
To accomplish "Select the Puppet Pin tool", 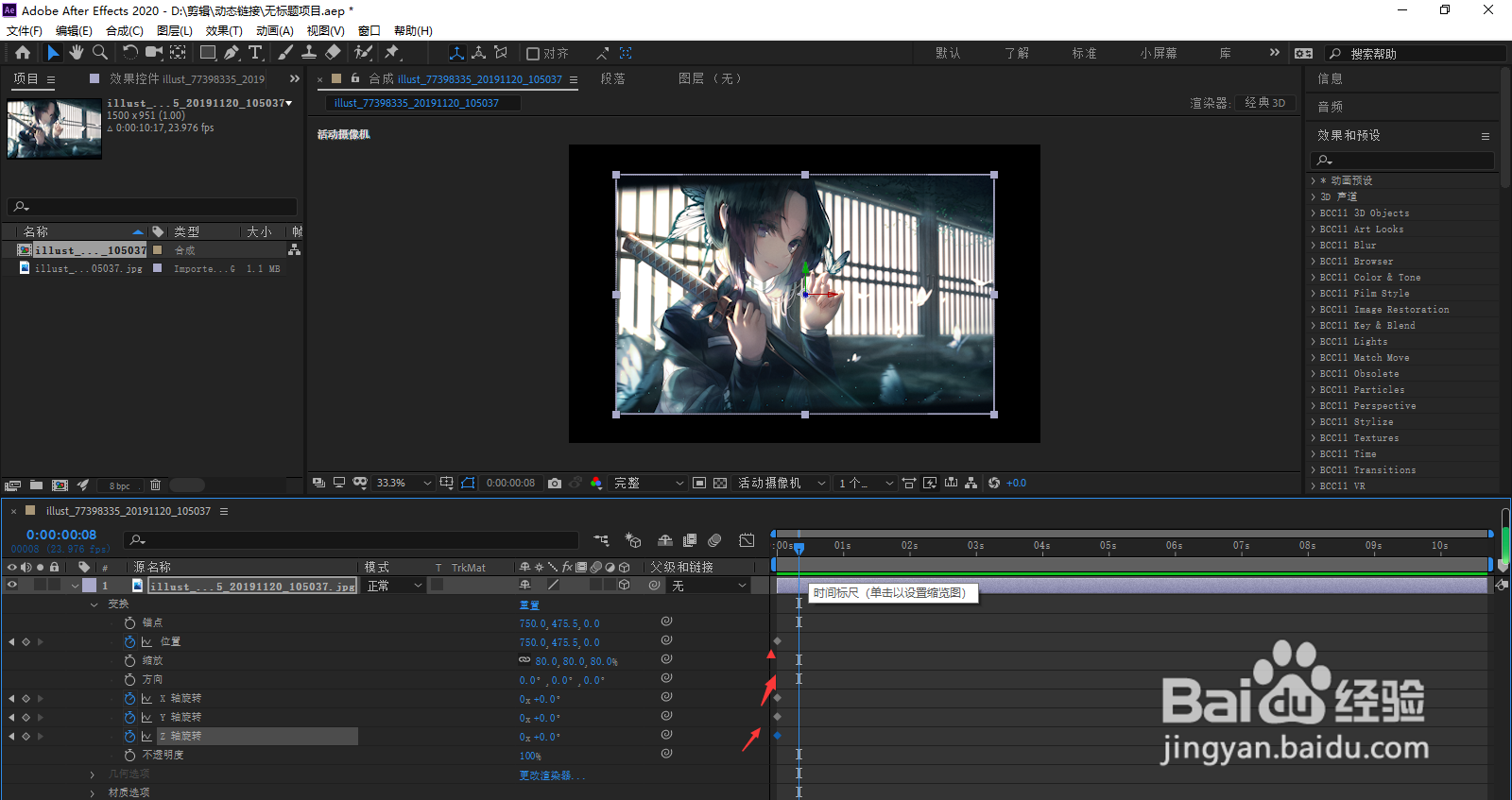I will click(x=392, y=53).
